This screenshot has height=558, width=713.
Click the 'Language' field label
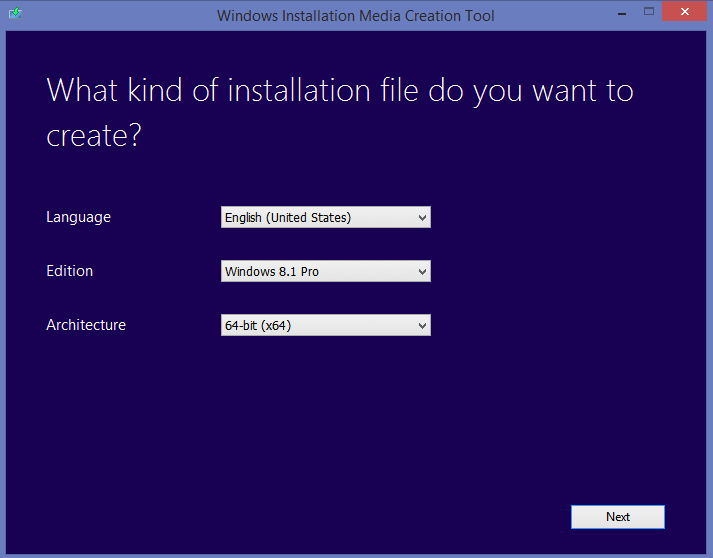pyautogui.click(x=78, y=217)
